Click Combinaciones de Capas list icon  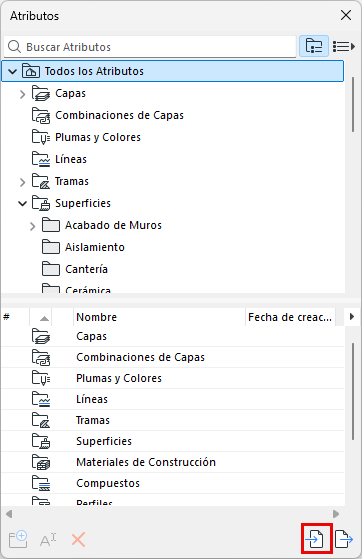[41, 357]
